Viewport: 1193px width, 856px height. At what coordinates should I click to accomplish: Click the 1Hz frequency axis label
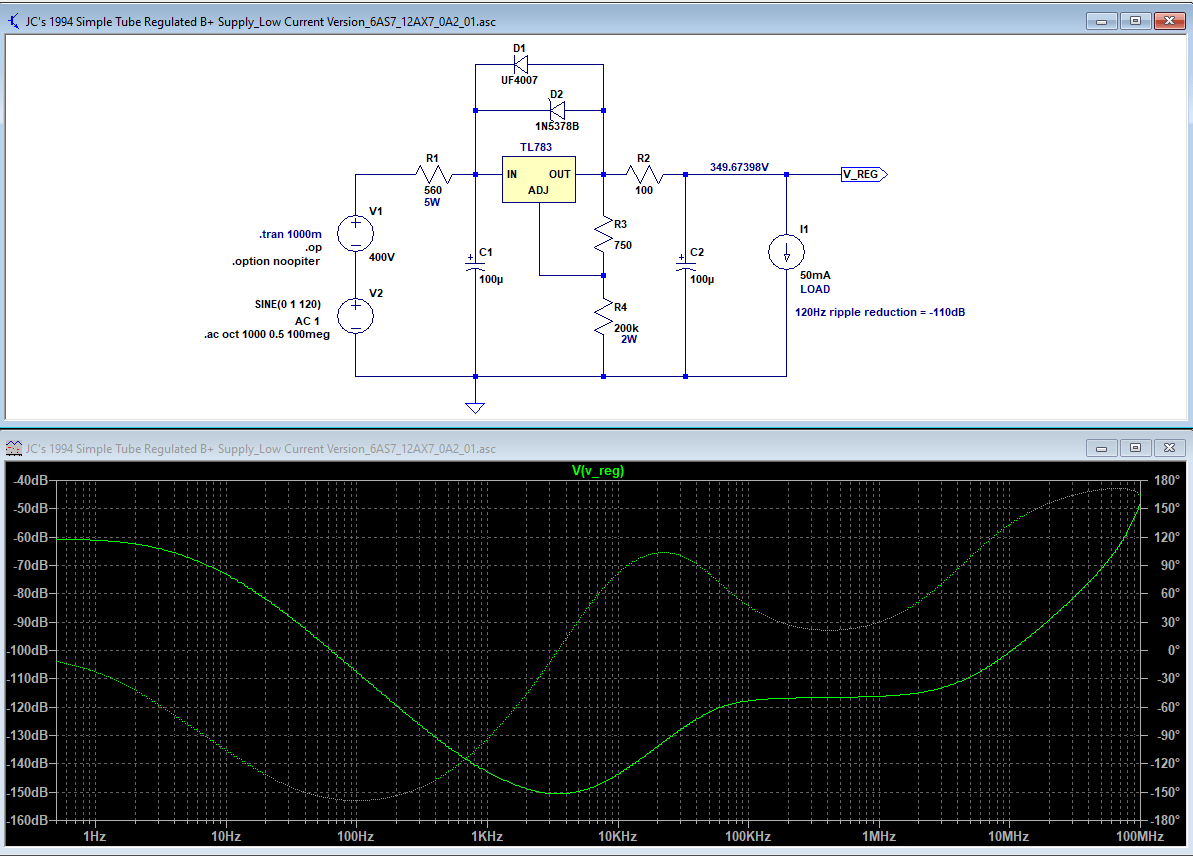point(94,836)
